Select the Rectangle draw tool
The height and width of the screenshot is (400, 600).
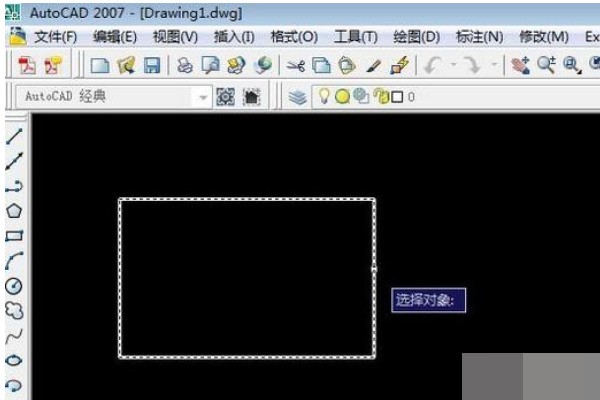[14, 236]
